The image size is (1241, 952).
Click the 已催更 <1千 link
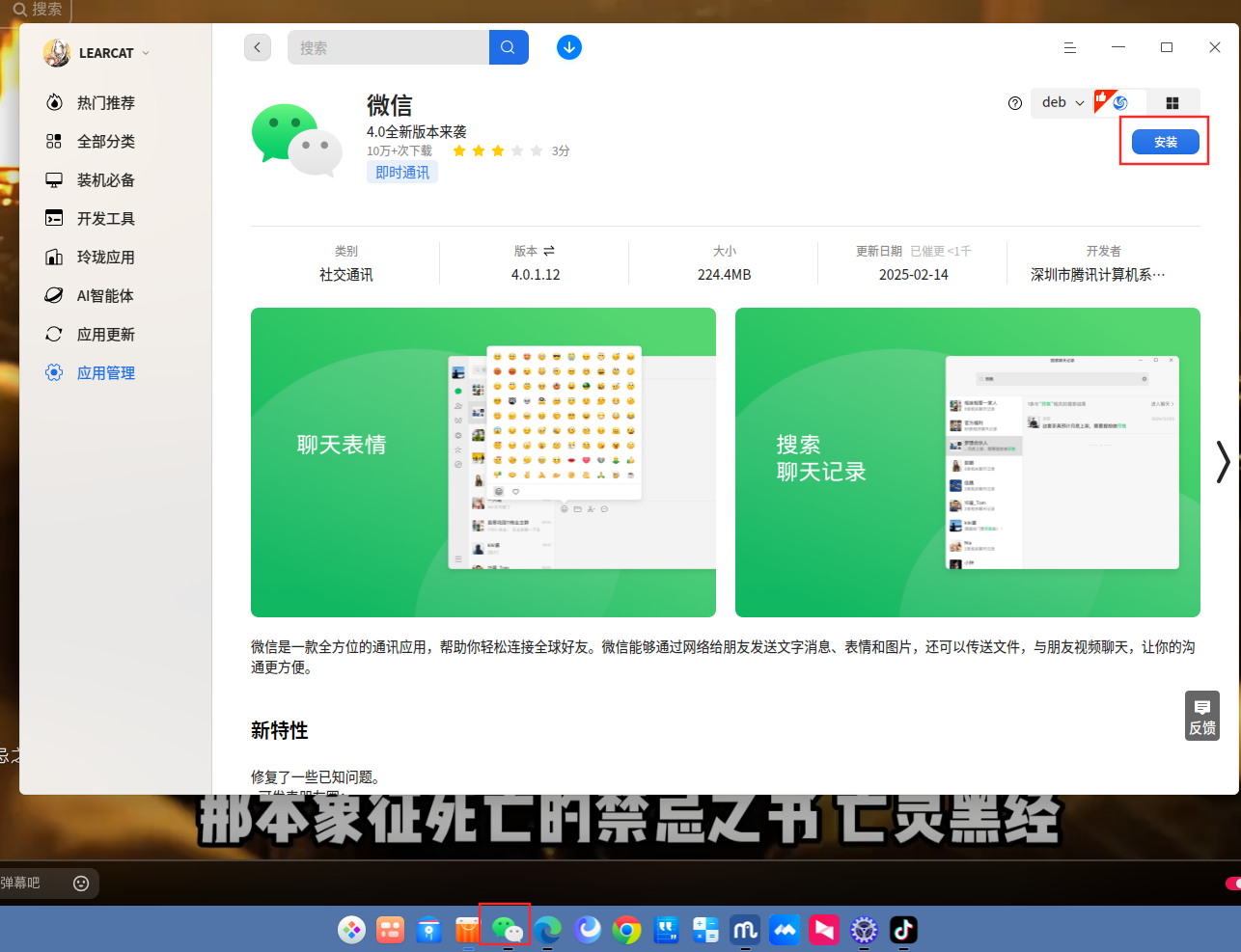coord(941,251)
